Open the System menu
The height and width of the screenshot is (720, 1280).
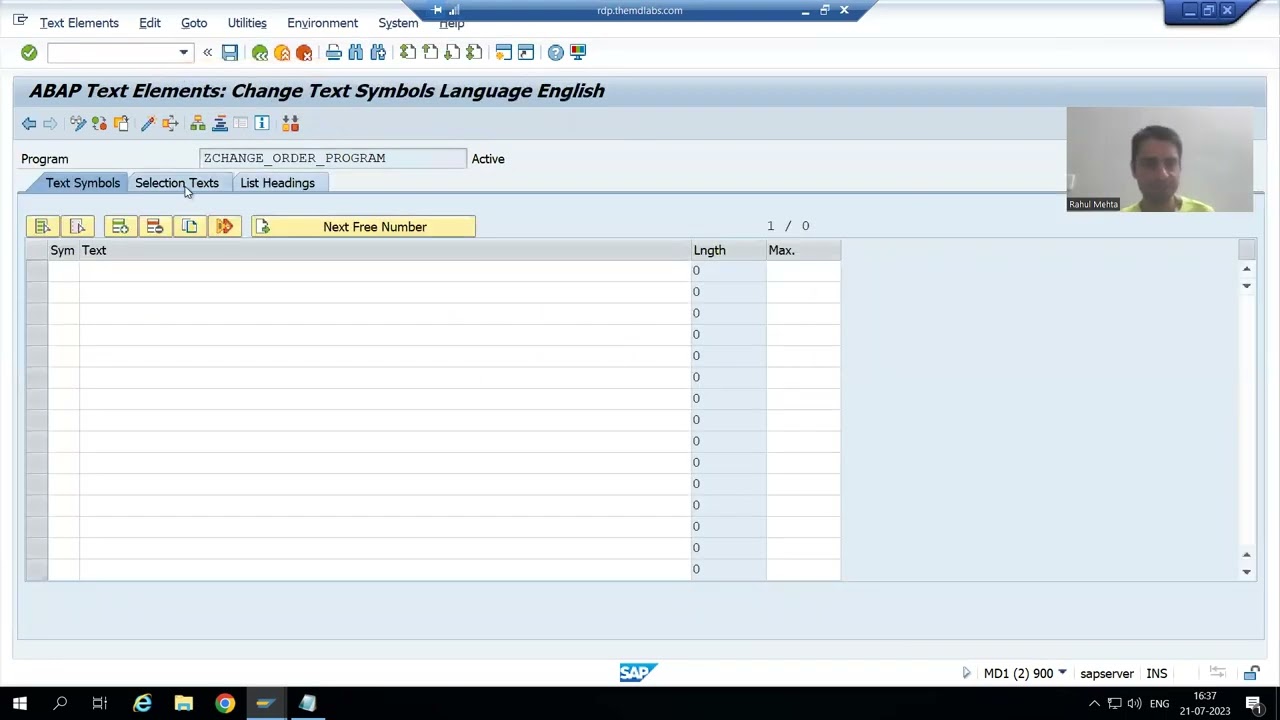[398, 23]
